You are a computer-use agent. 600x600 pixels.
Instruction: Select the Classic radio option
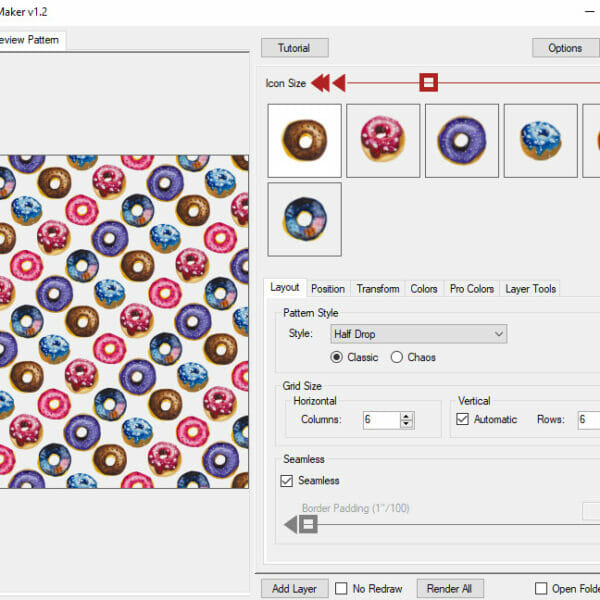(x=354, y=357)
